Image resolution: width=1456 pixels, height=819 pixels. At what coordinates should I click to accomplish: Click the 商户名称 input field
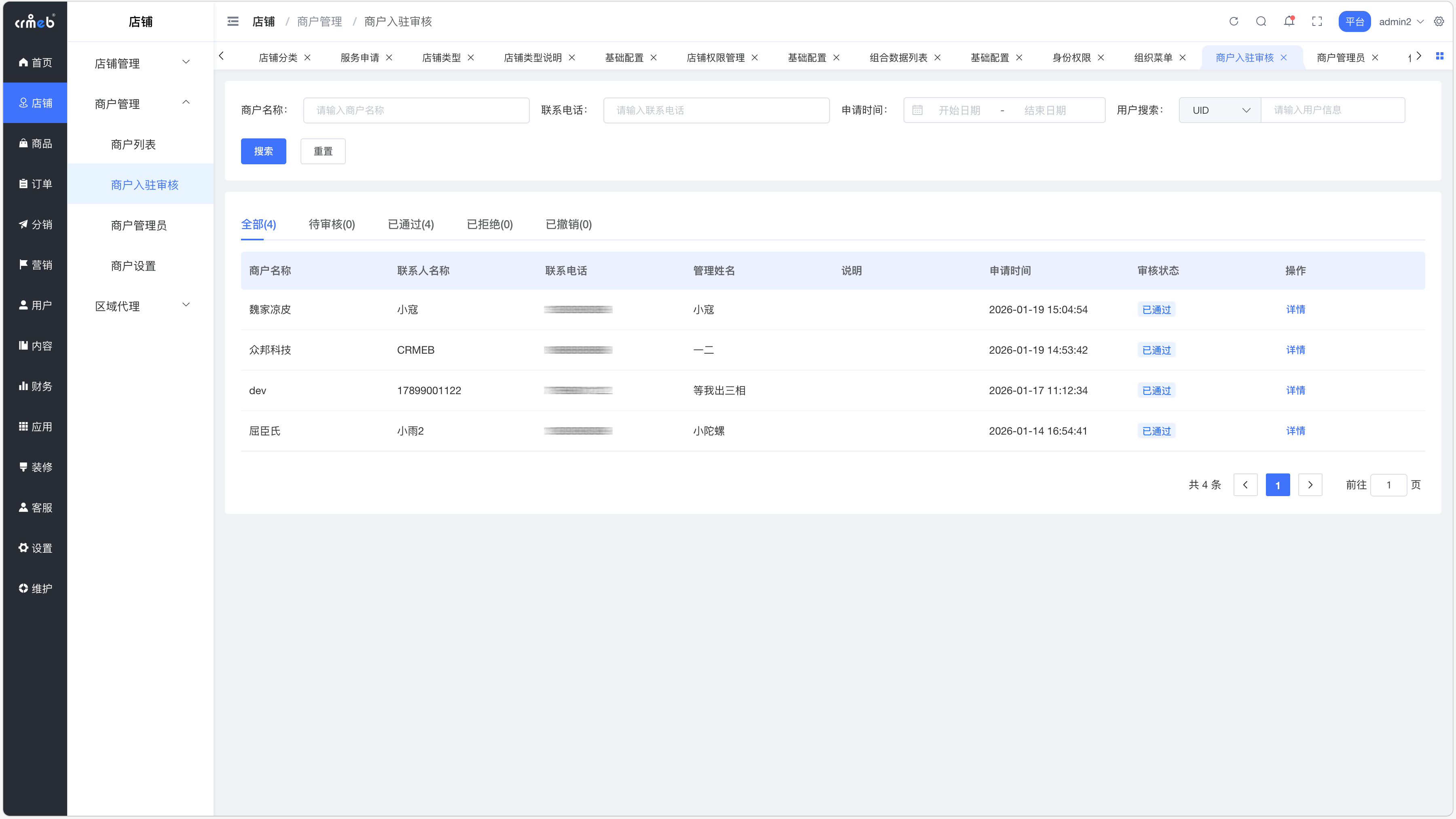pyautogui.click(x=416, y=110)
